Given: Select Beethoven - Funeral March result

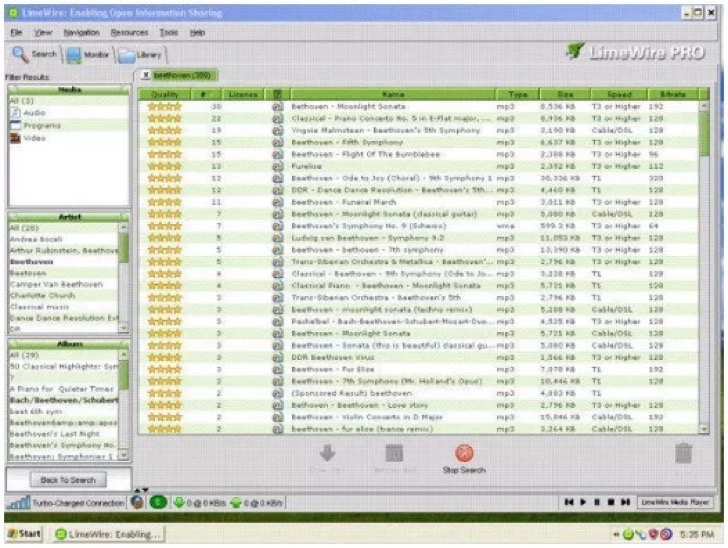Looking at the screenshot, I should (418, 202).
